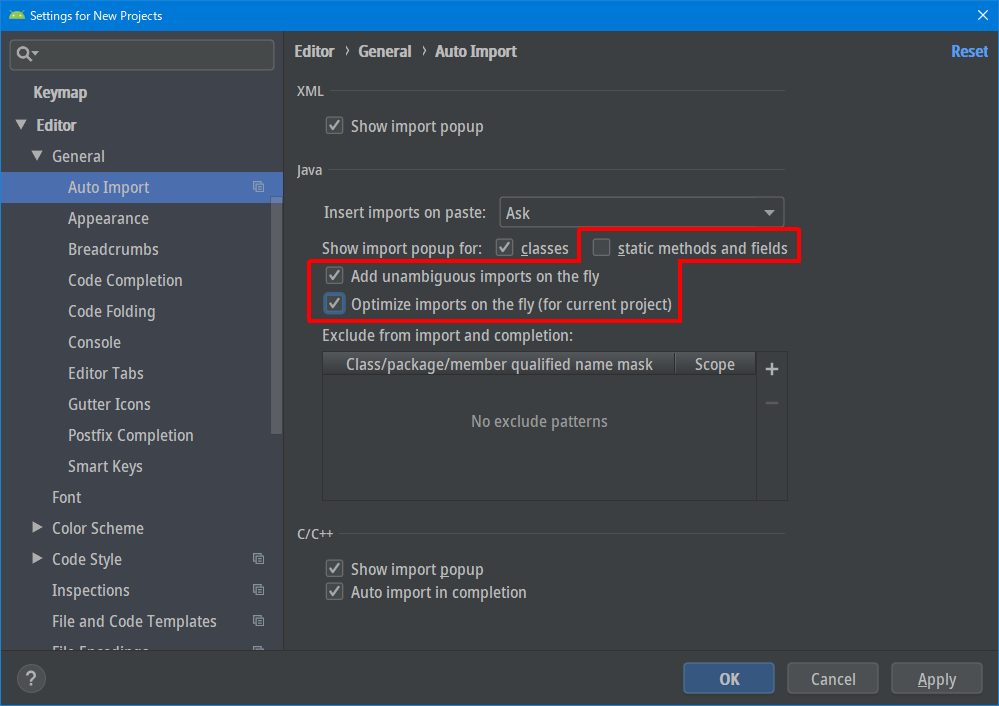Click the search magnifier icon in settings

[x=25, y=54]
